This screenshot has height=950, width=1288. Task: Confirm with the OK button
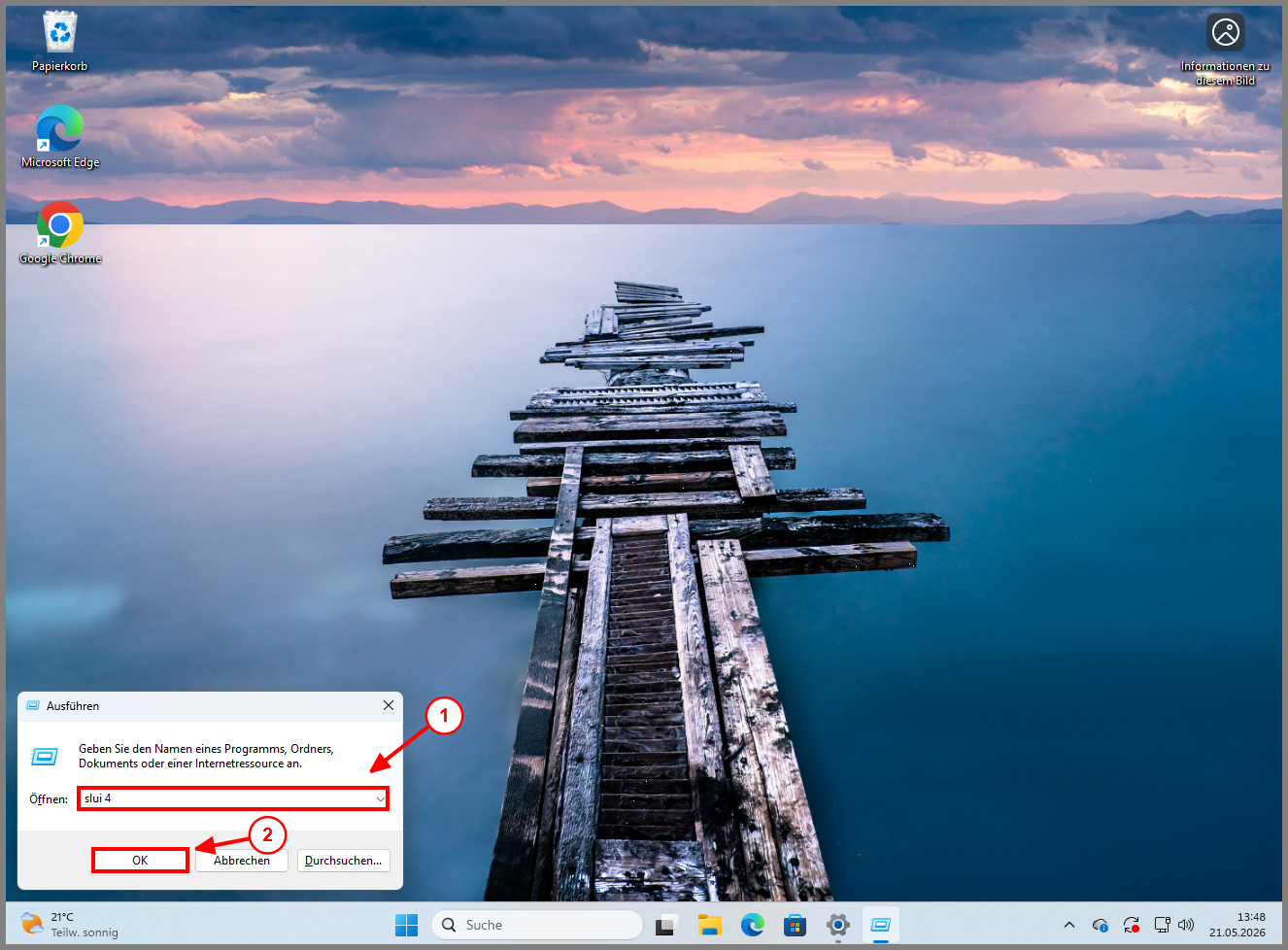tap(140, 861)
